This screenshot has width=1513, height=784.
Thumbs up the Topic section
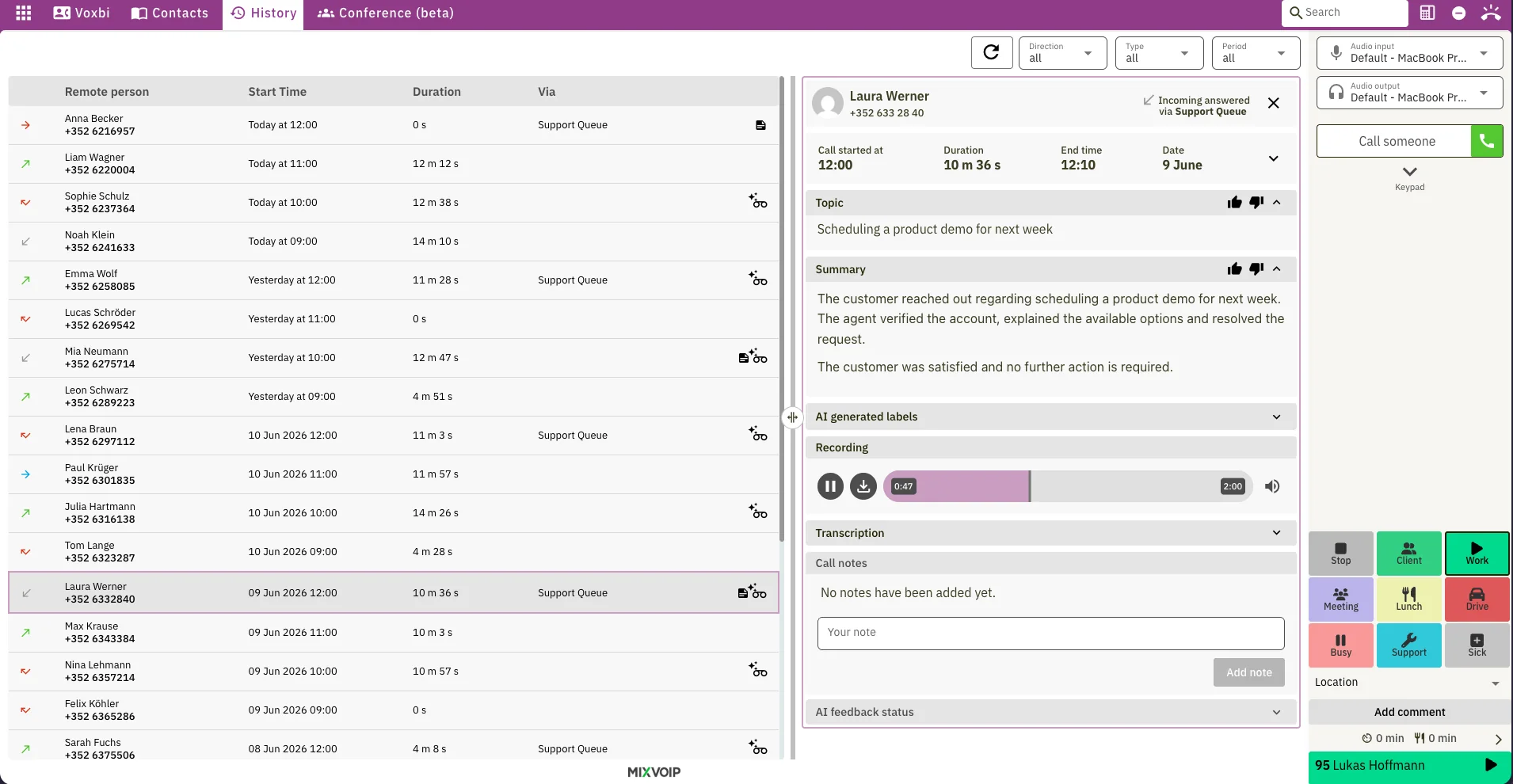(x=1234, y=203)
